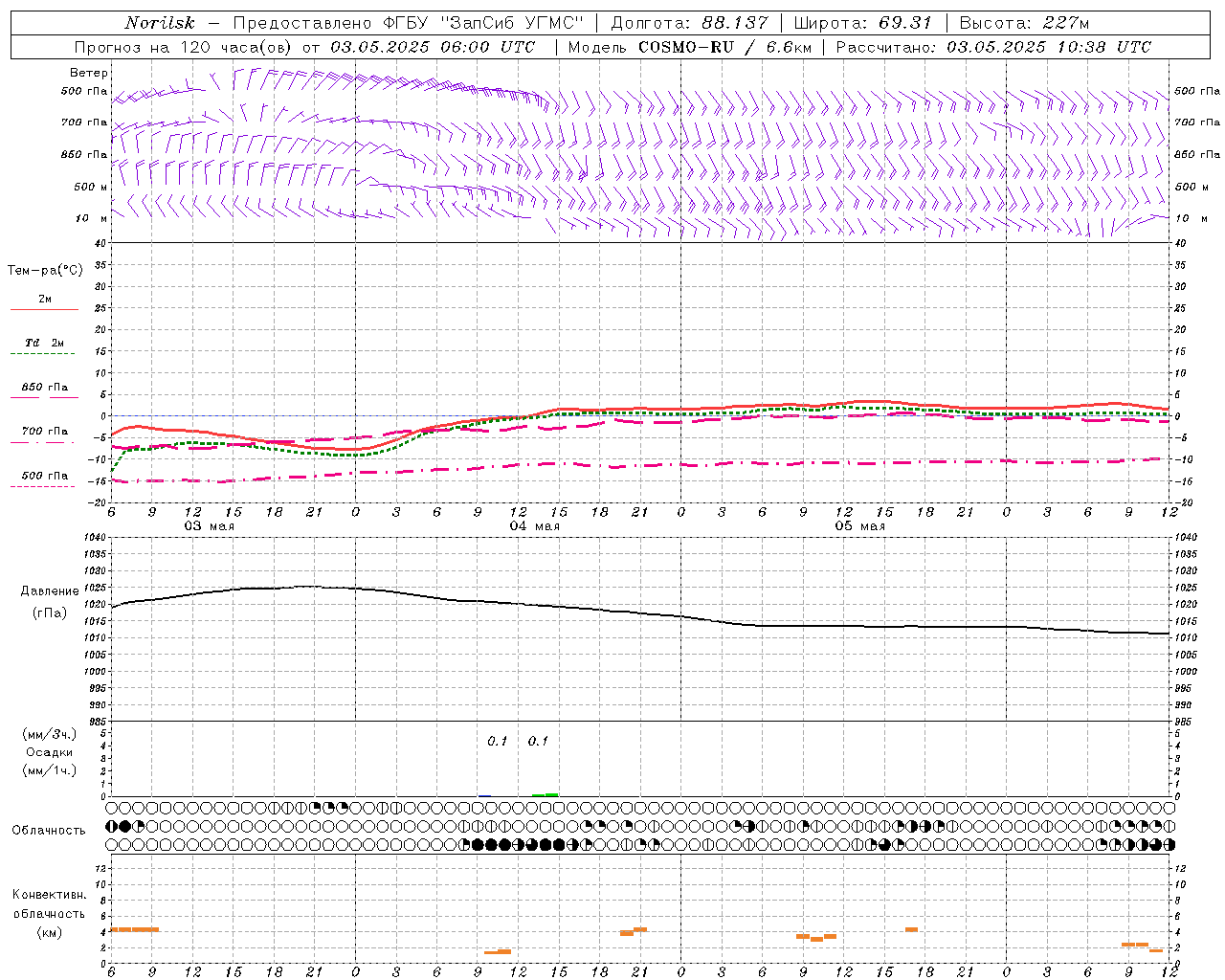Click the orange convective bar at start of 03 мая
The height and width of the screenshot is (980, 1225).
[x=135, y=929]
